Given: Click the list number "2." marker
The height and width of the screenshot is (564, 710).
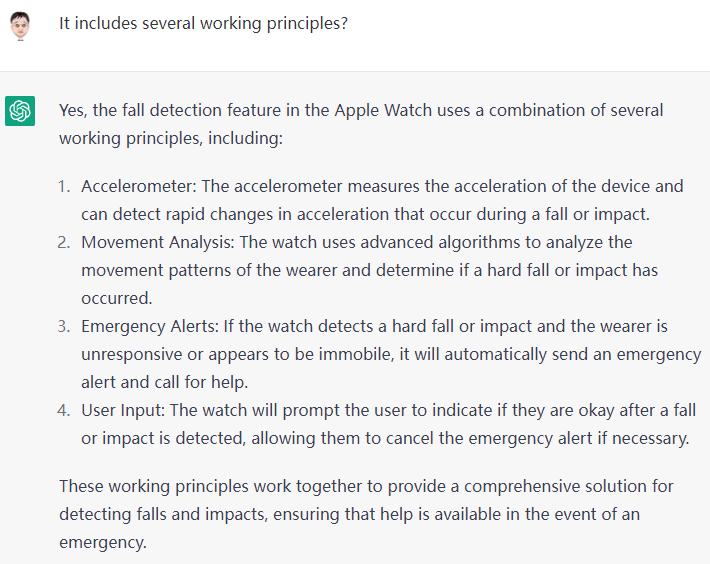Looking at the screenshot, I should 65,242.
